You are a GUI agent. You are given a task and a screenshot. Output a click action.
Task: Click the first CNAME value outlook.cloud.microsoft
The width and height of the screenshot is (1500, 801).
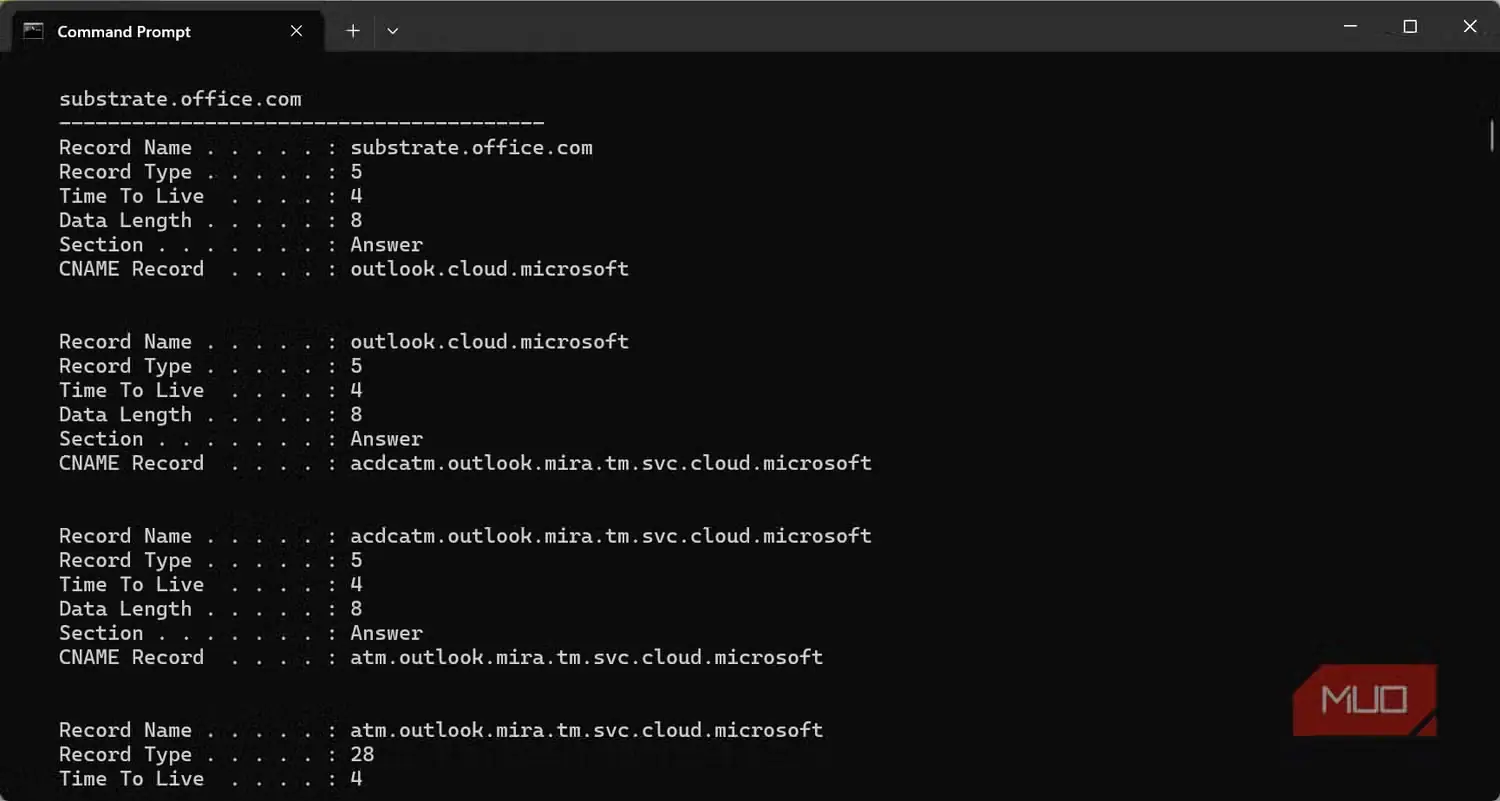[x=489, y=268]
